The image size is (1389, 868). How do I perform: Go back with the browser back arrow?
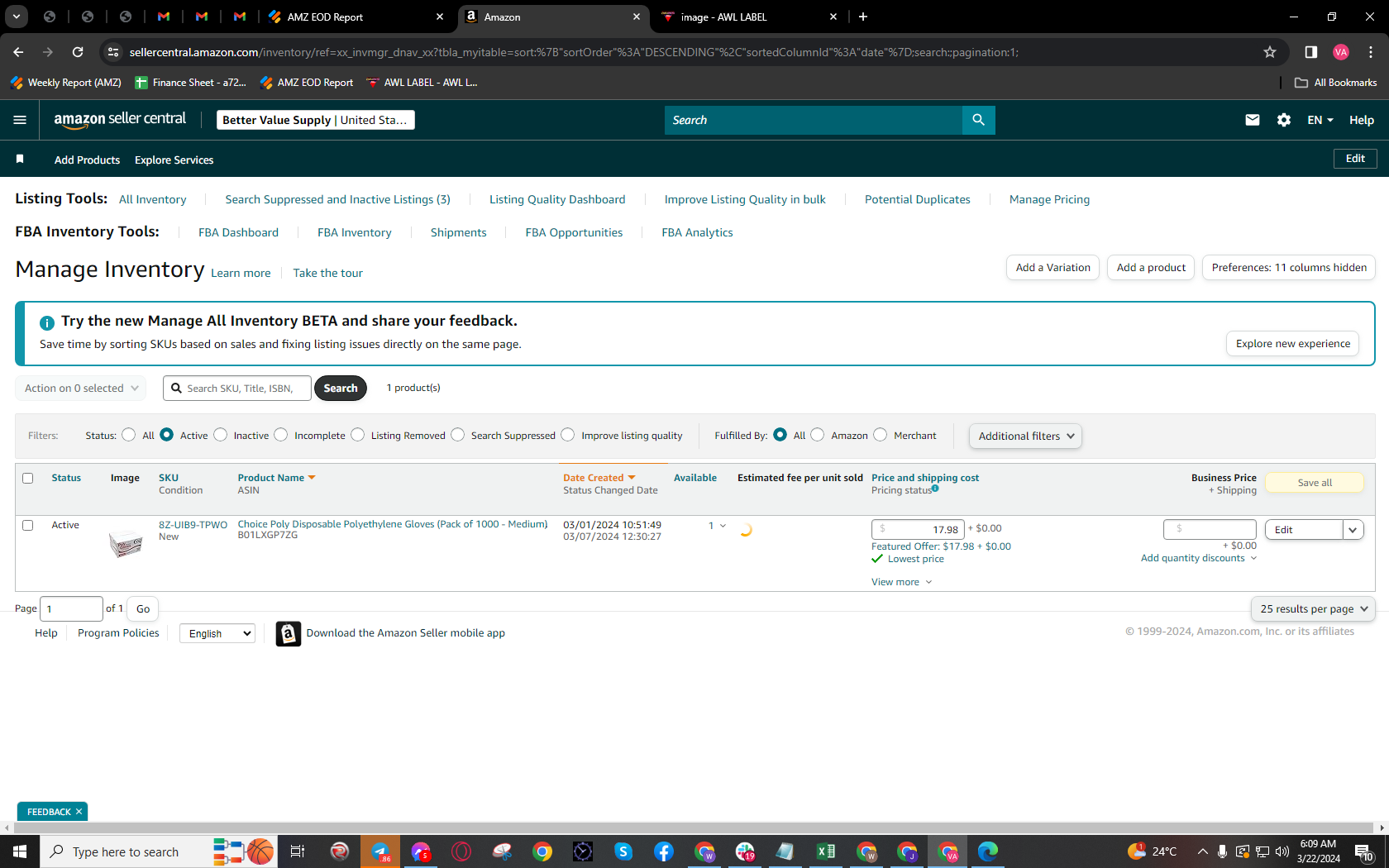click(x=18, y=52)
